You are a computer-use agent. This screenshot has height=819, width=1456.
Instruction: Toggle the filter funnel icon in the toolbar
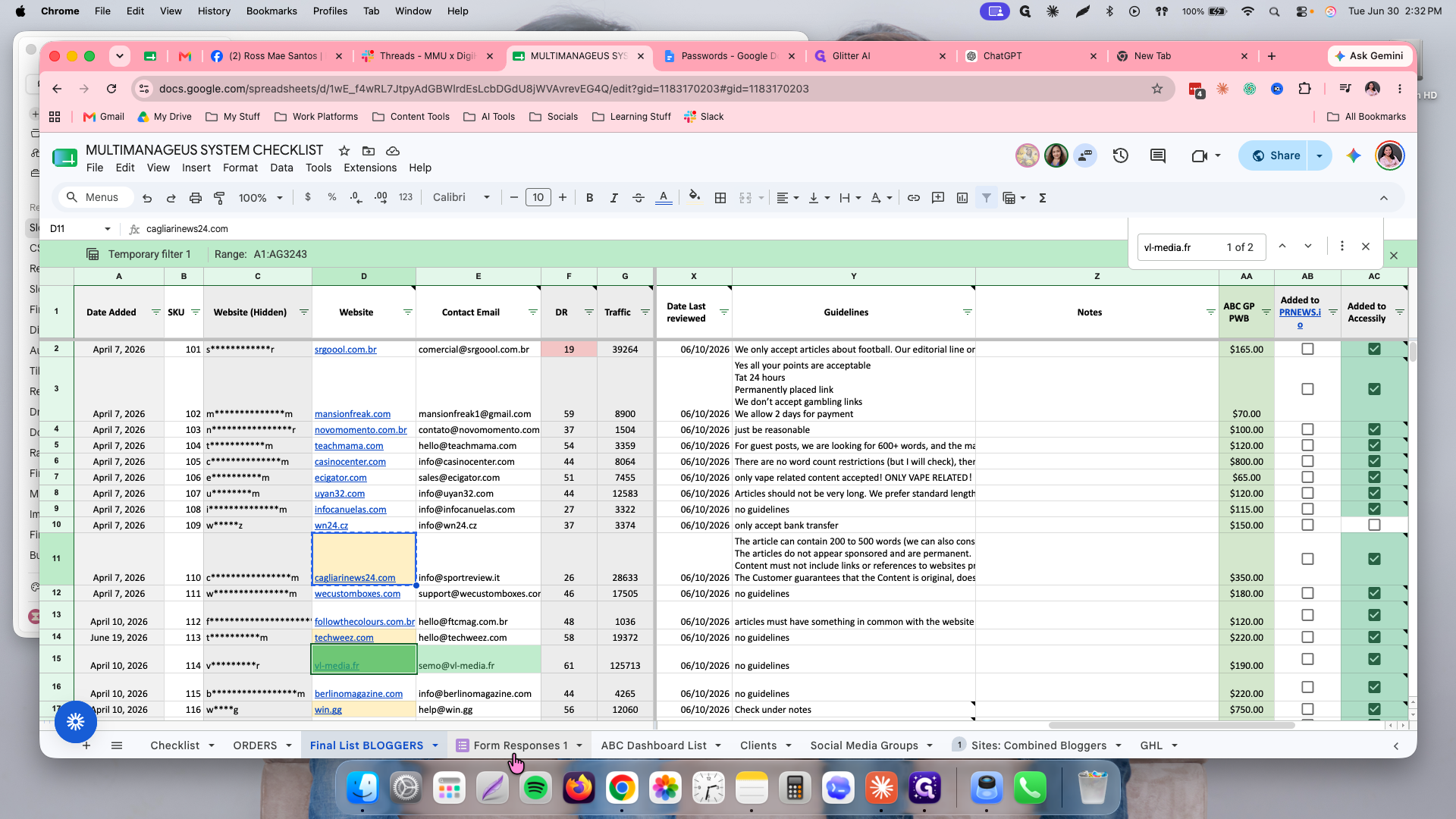[x=986, y=198]
